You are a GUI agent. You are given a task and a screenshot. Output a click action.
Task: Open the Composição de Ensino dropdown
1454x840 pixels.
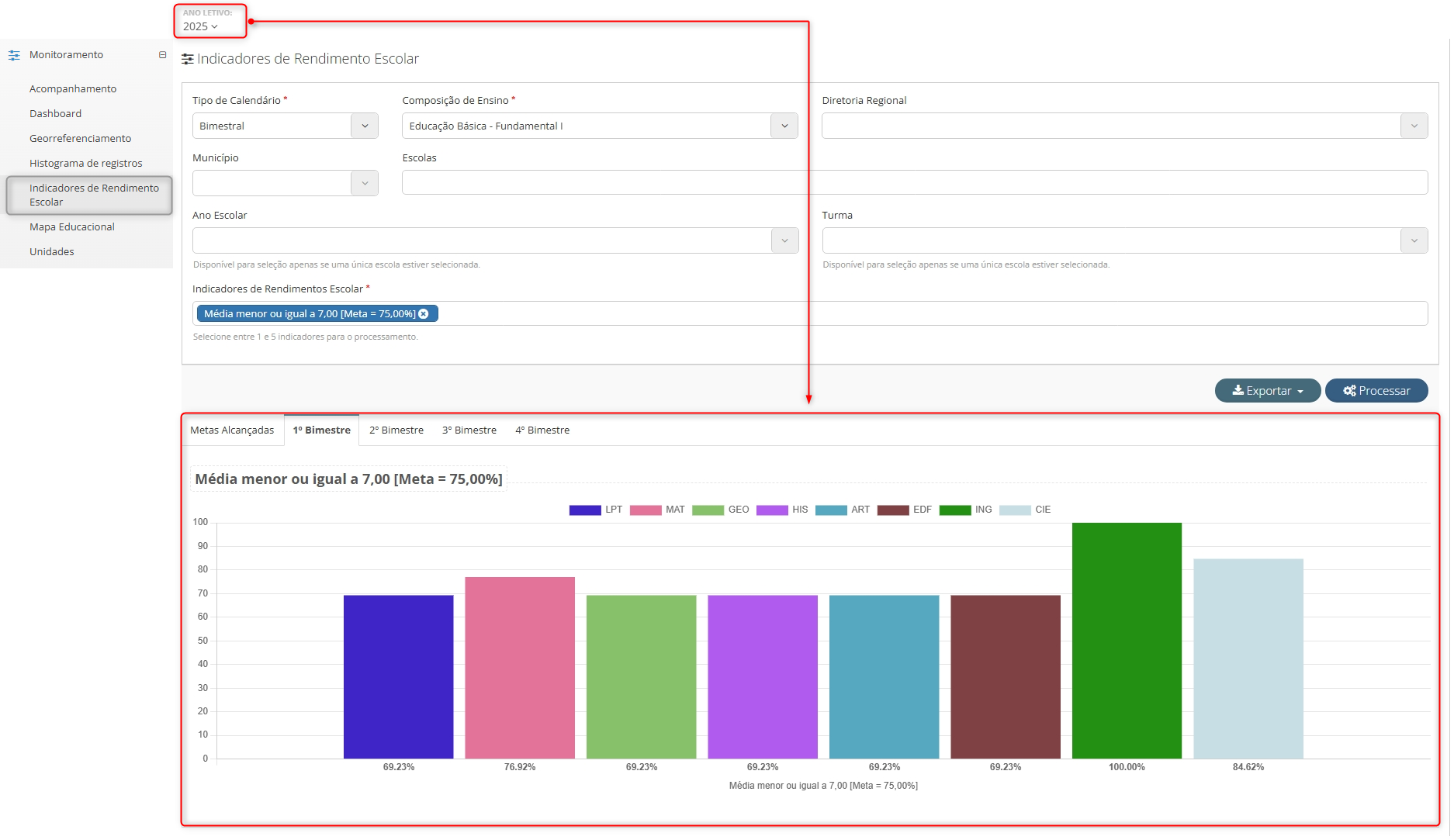(x=784, y=126)
